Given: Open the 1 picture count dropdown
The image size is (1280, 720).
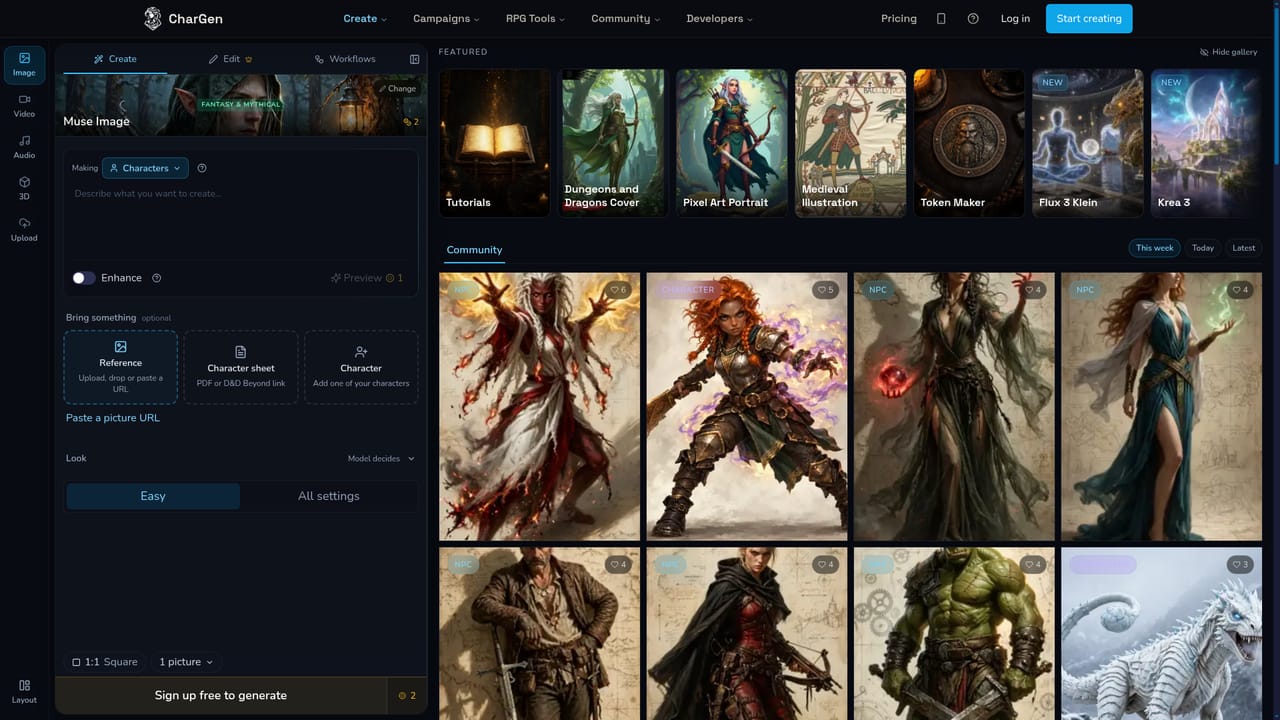Looking at the screenshot, I should (x=187, y=662).
